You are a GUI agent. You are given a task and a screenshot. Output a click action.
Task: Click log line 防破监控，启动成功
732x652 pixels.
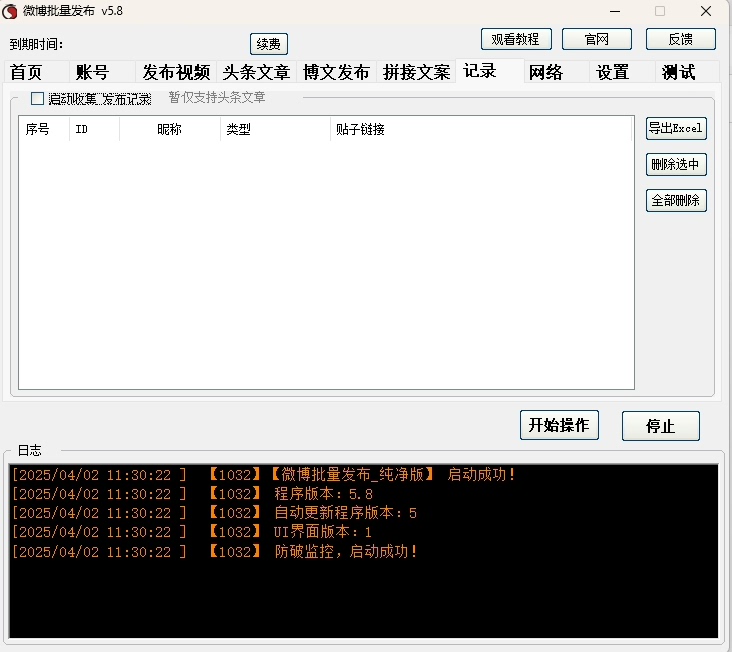click(215, 552)
